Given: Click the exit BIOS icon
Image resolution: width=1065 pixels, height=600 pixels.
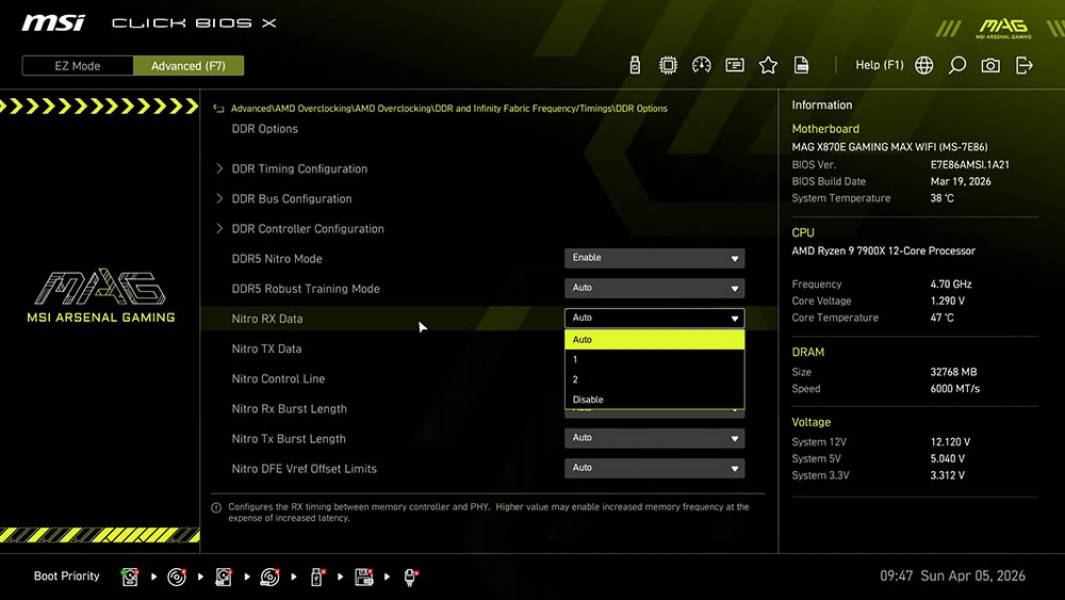Looking at the screenshot, I should tap(1022, 64).
